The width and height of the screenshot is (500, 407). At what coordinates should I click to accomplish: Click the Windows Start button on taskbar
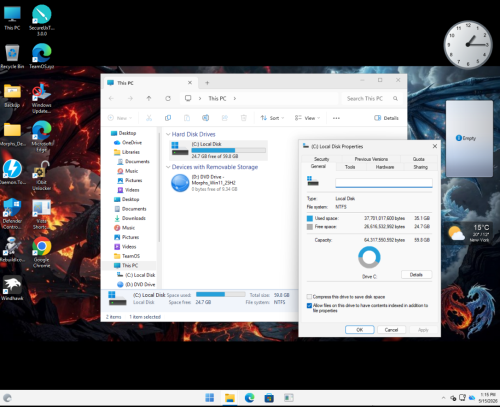pyautogui.click(x=210, y=398)
